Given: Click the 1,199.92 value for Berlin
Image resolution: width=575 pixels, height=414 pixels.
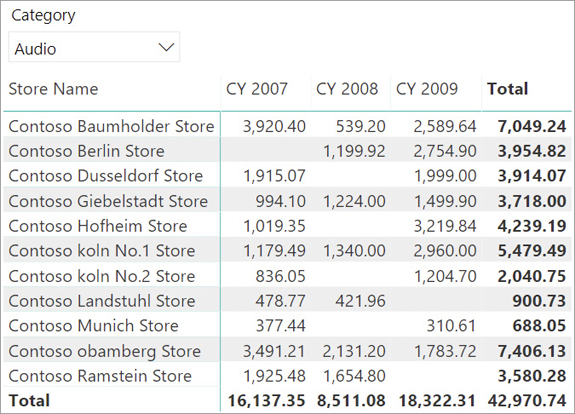Looking at the screenshot, I should (354, 151).
